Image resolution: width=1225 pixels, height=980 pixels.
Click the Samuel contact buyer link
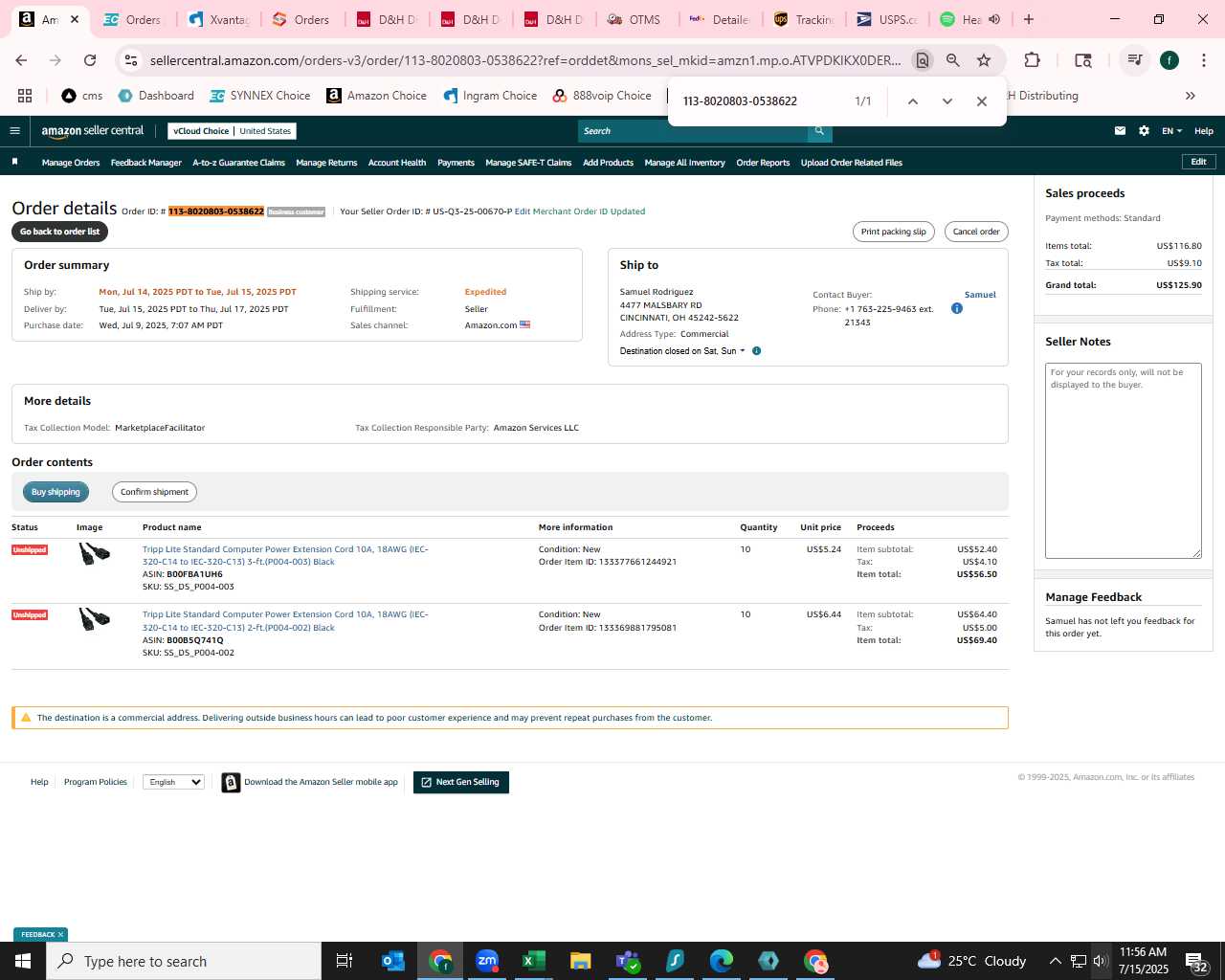pyautogui.click(x=980, y=295)
